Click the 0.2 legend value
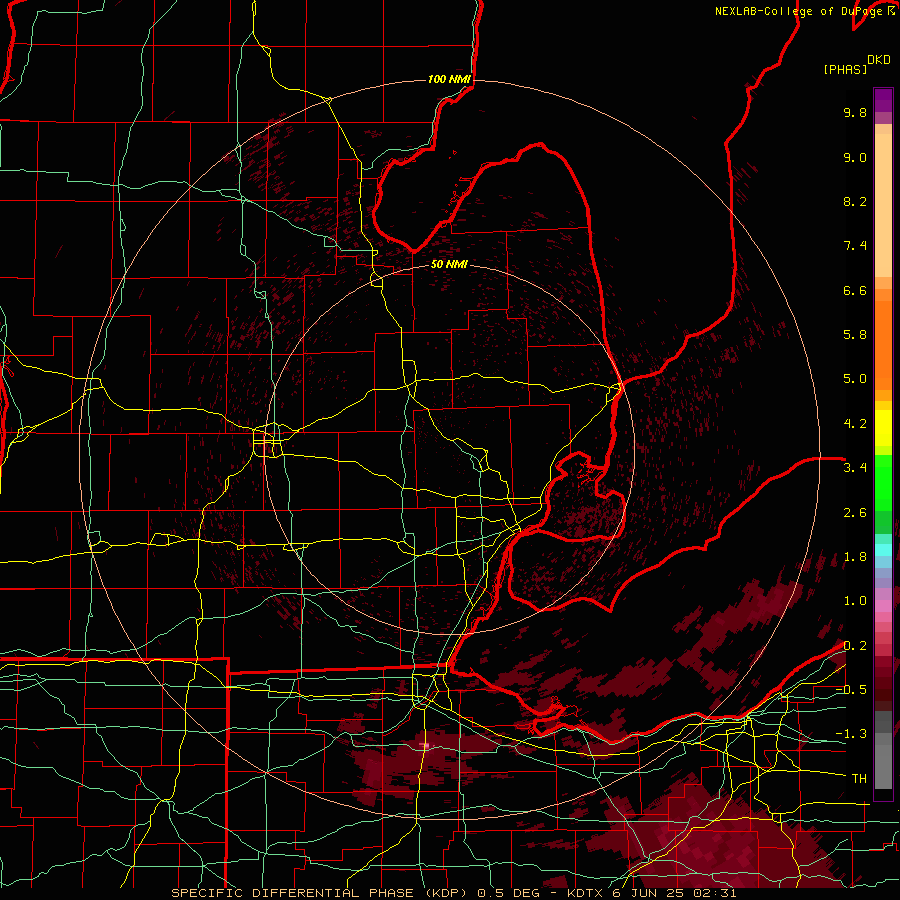The width and height of the screenshot is (900, 900). pyautogui.click(x=855, y=646)
